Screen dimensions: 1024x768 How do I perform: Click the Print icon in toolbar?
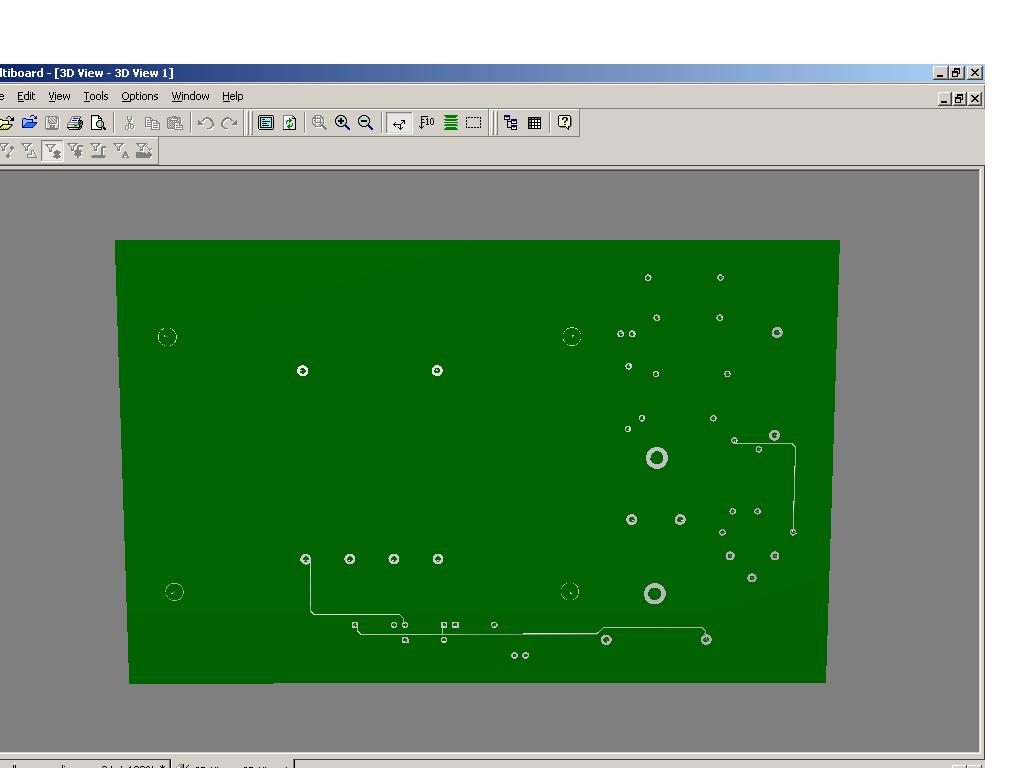pos(75,123)
